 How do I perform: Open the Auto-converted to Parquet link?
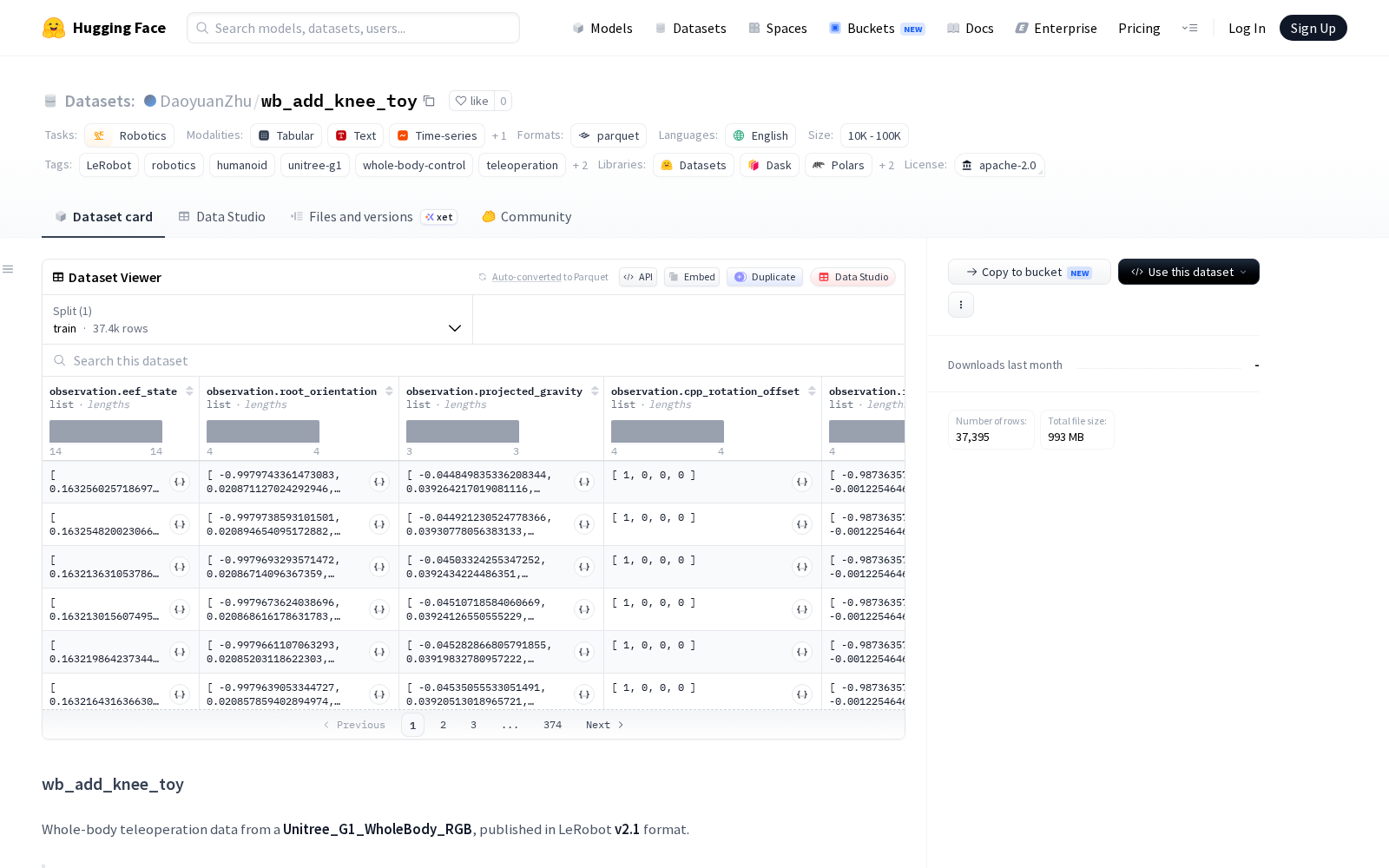(527, 277)
